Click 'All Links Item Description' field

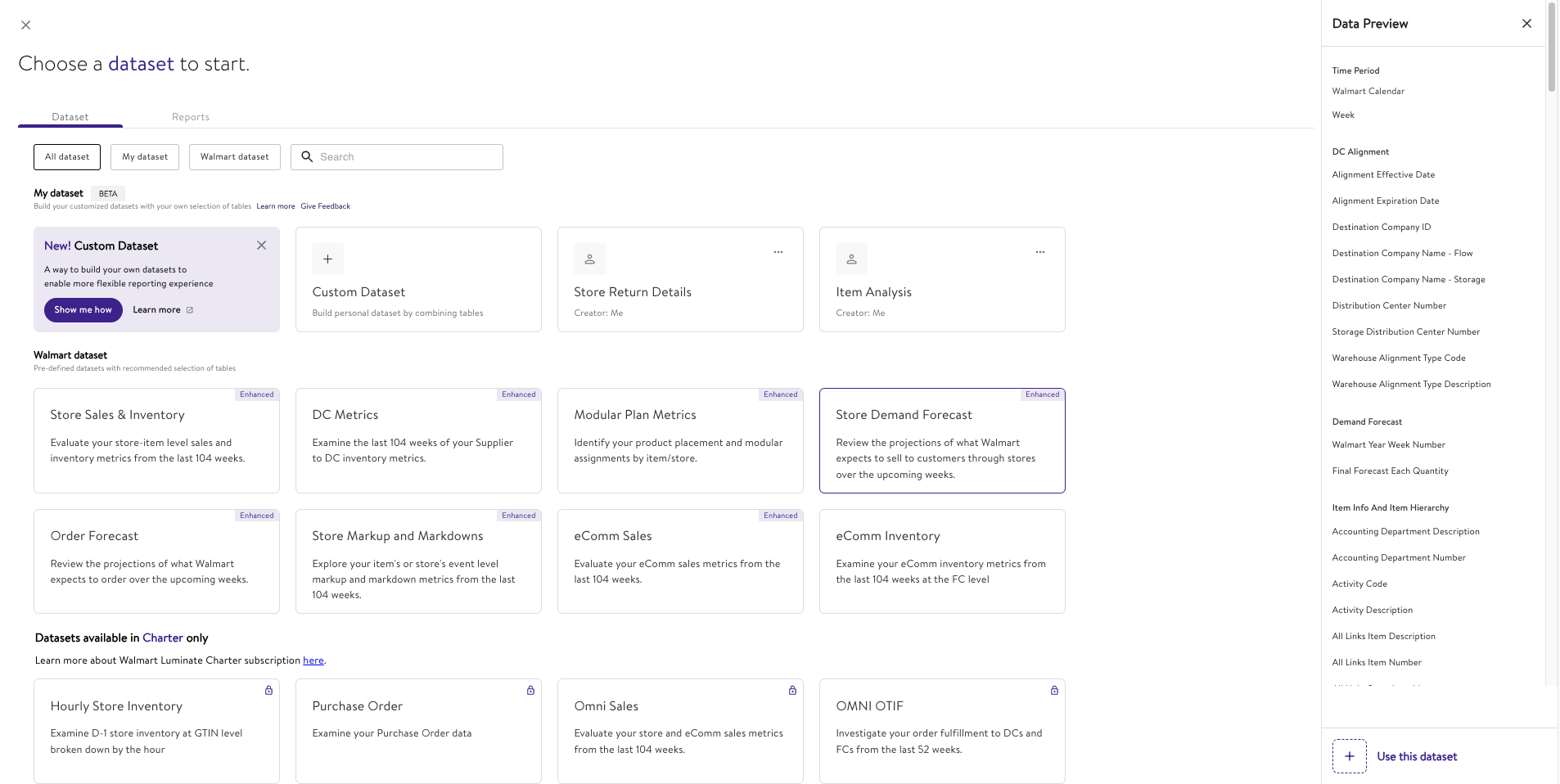coord(1383,637)
